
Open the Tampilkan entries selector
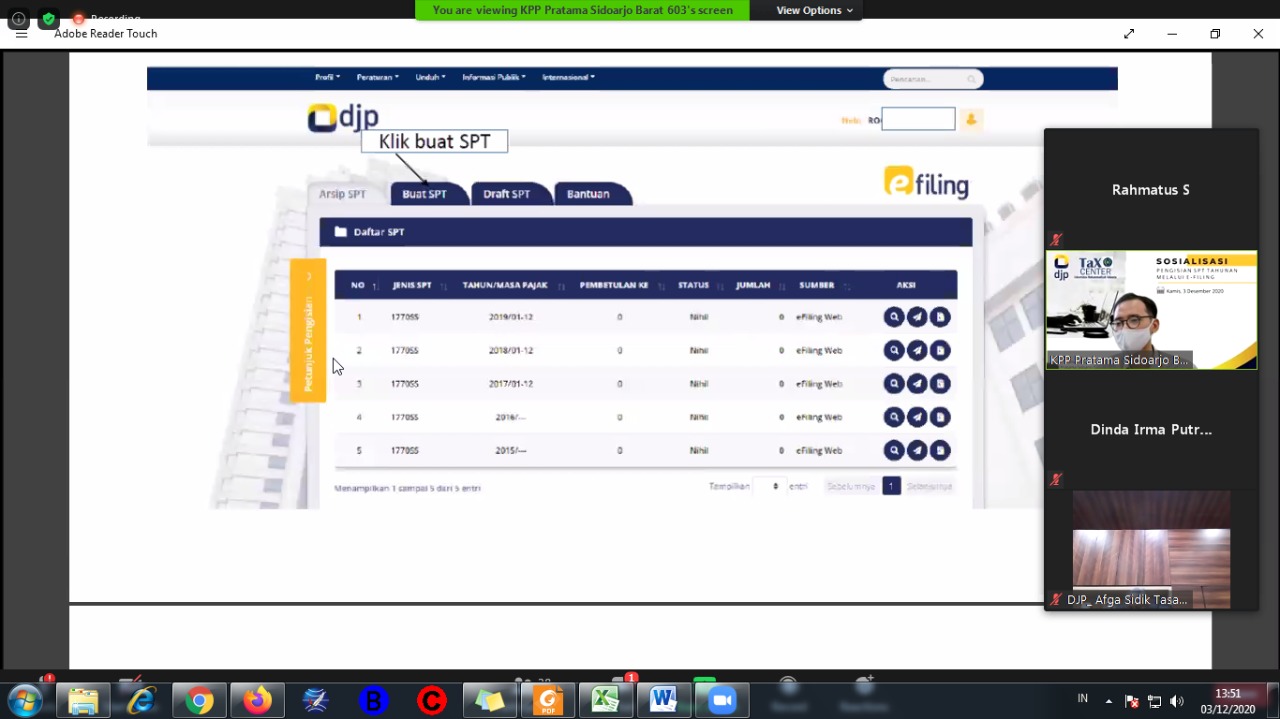[767, 487]
